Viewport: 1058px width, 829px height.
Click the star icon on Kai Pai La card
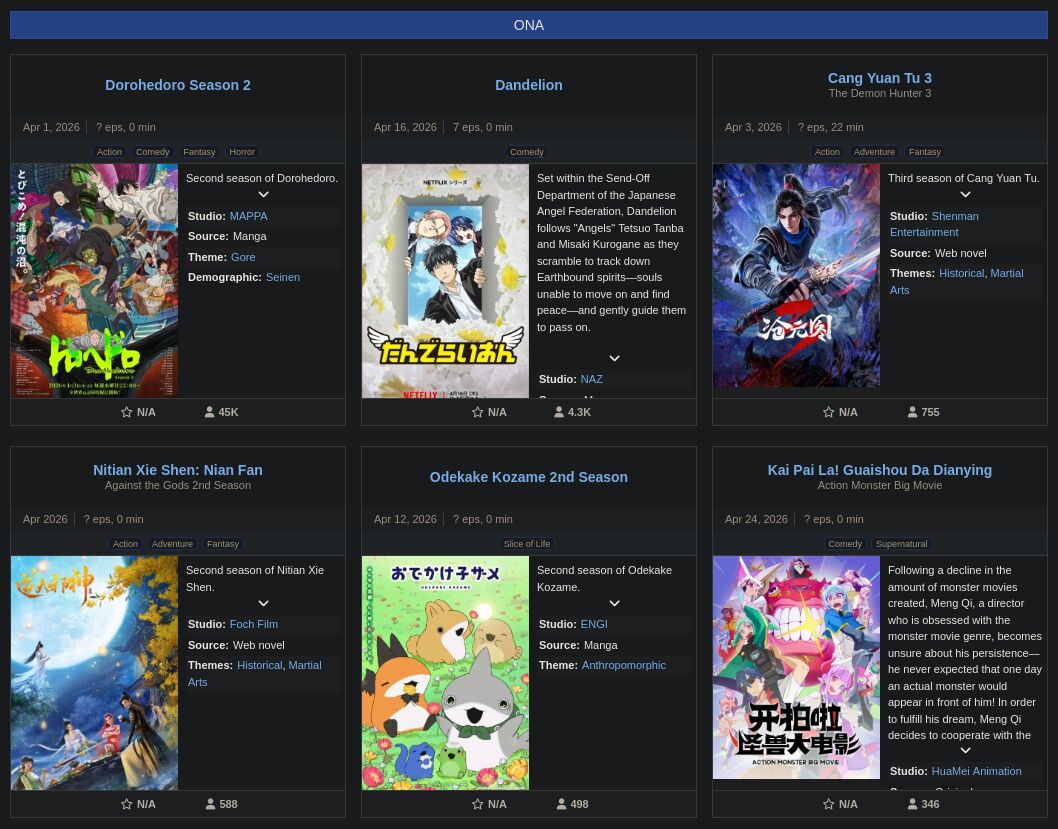pyautogui.click(x=829, y=804)
